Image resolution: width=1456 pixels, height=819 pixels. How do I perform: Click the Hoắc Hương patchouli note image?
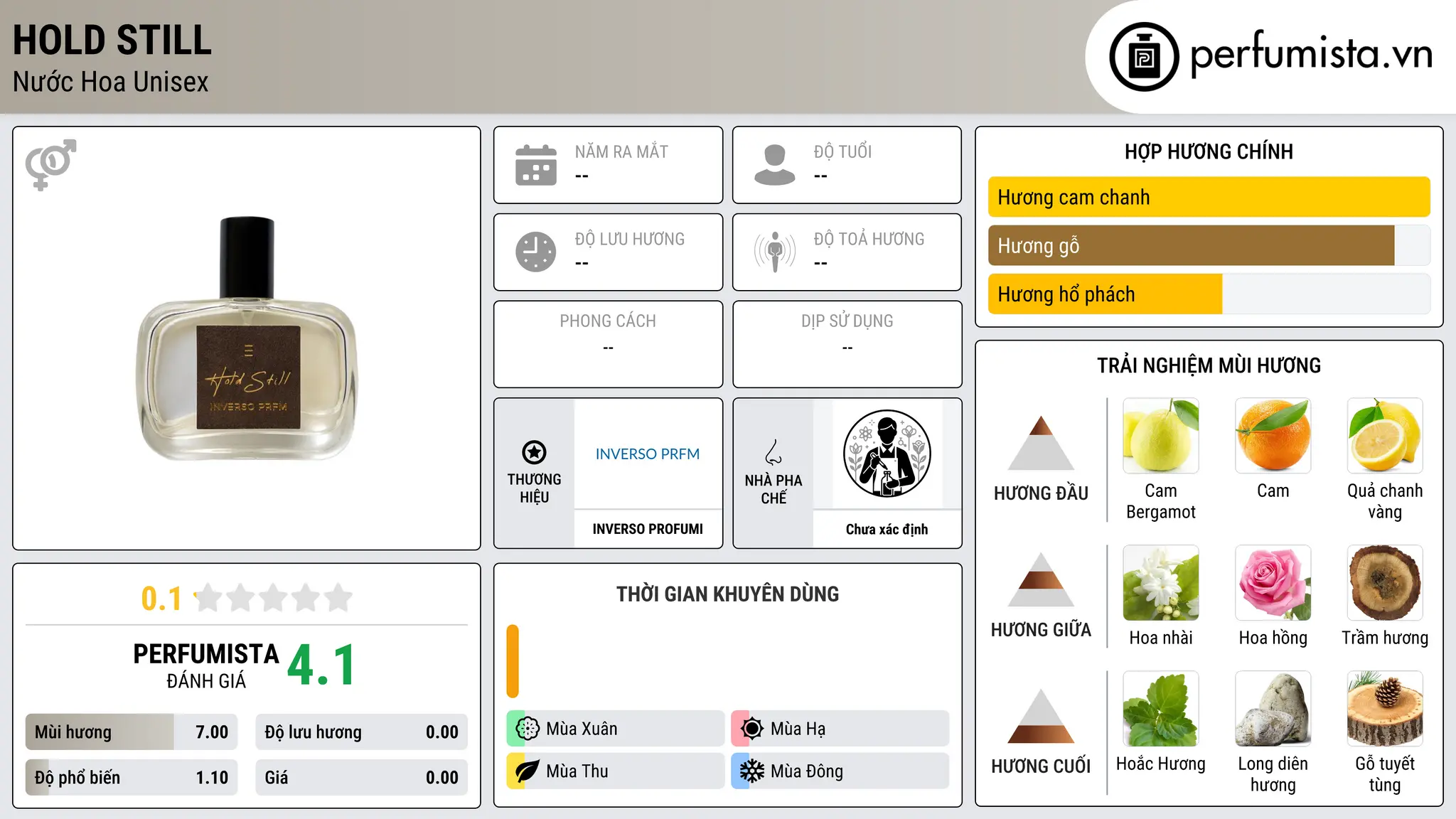pyautogui.click(x=1160, y=709)
